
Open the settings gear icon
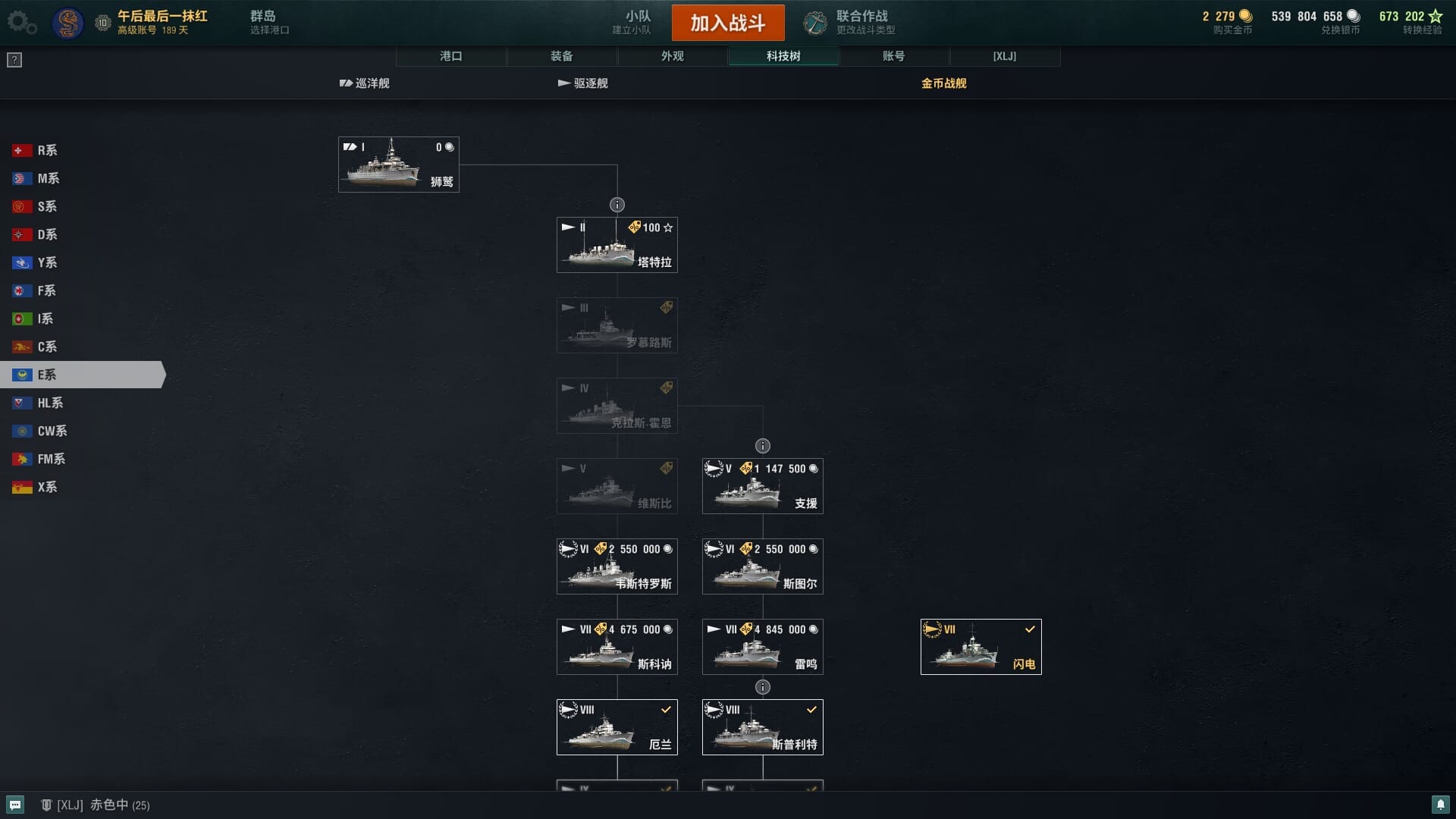pyautogui.click(x=21, y=23)
